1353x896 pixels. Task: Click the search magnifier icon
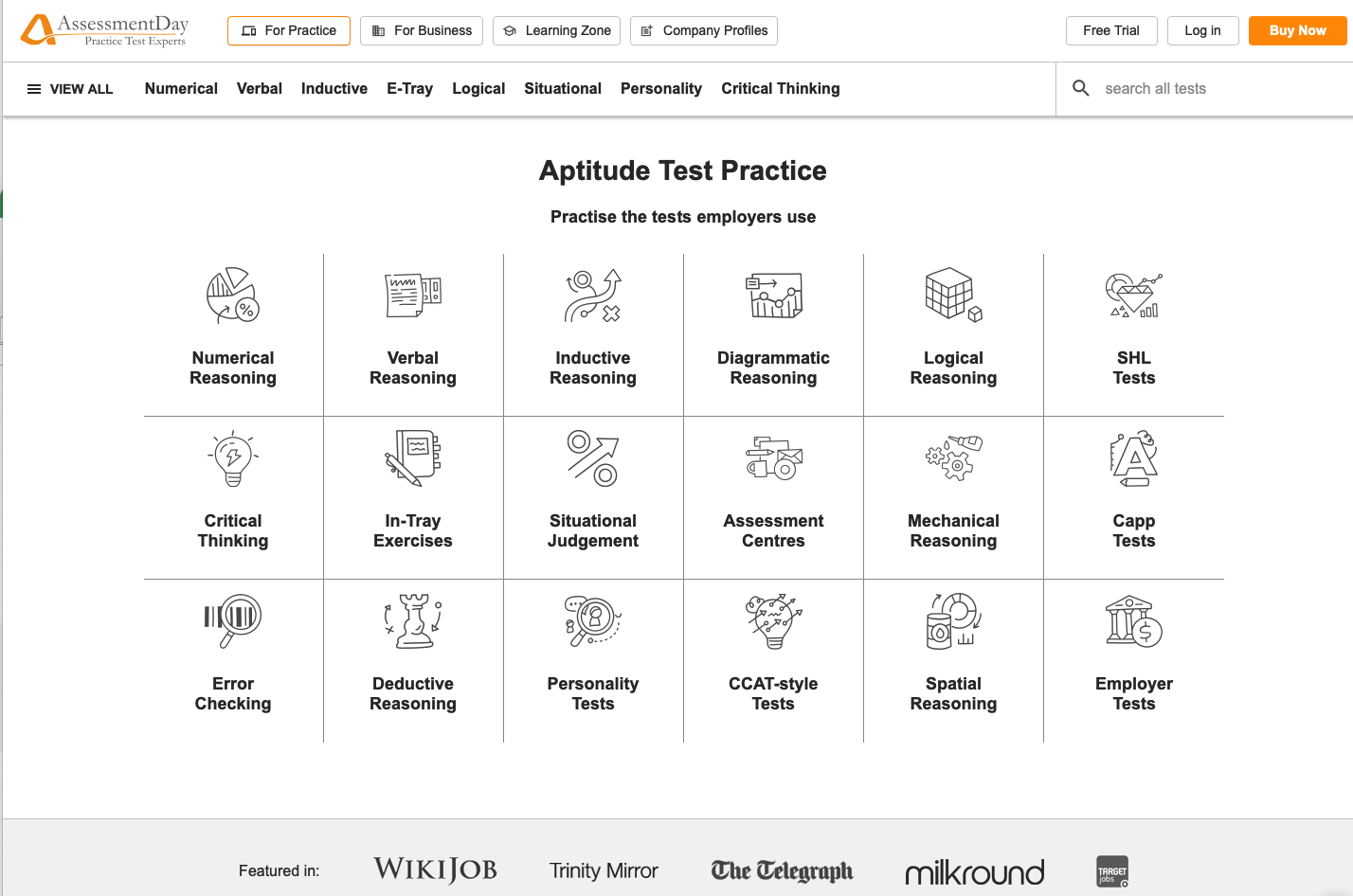[1081, 88]
